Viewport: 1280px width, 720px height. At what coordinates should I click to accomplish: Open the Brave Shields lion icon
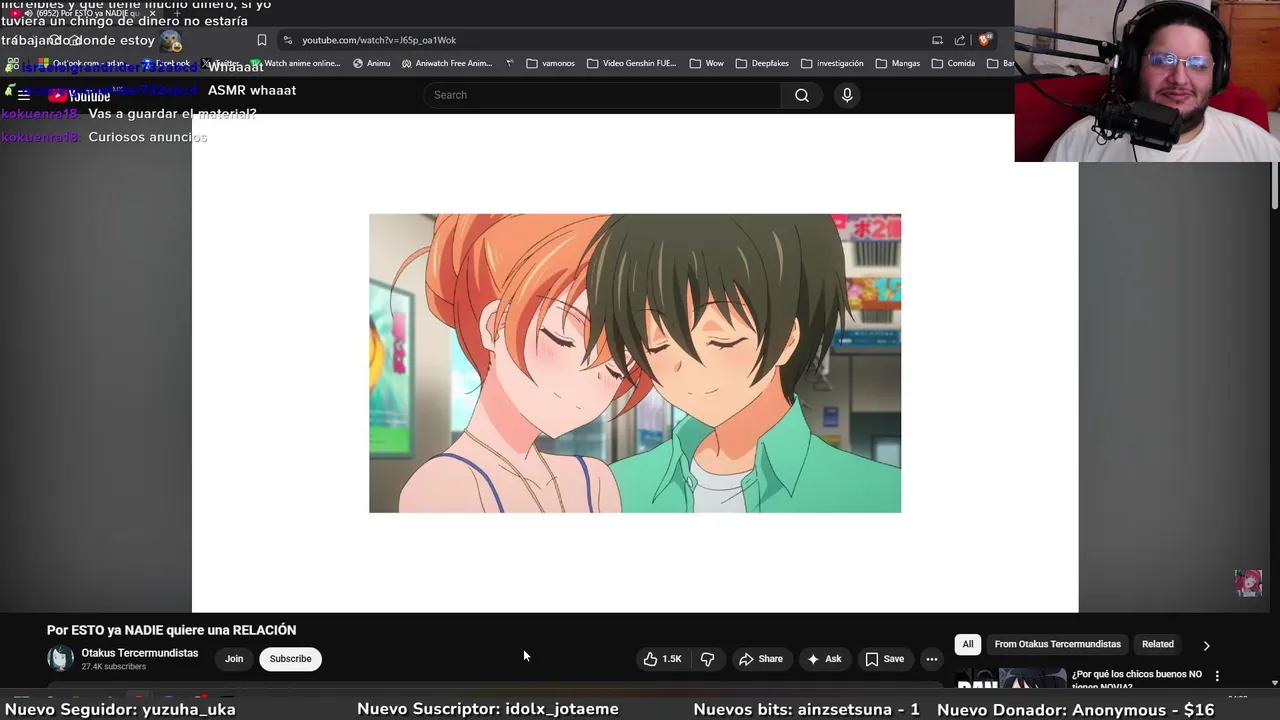pyautogui.click(x=985, y=40)
